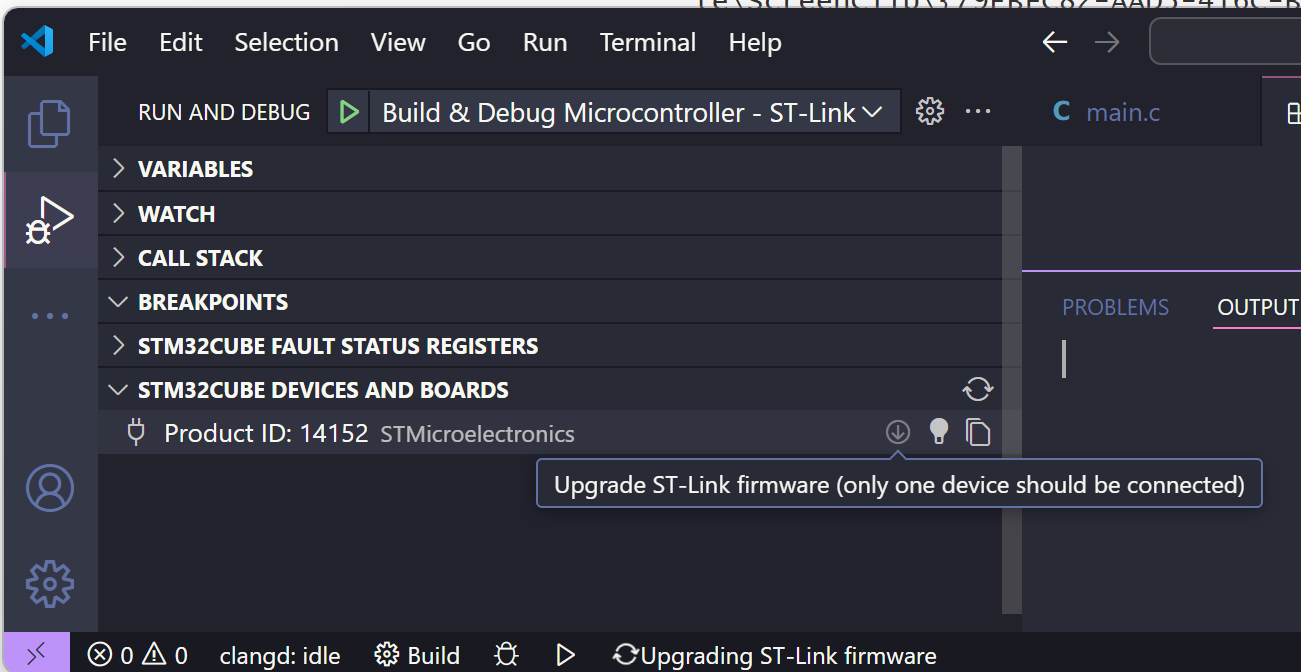Screen dimensions: 1301x672
Task: Click the Accounts icon in the activity bar
Action: 50,488
